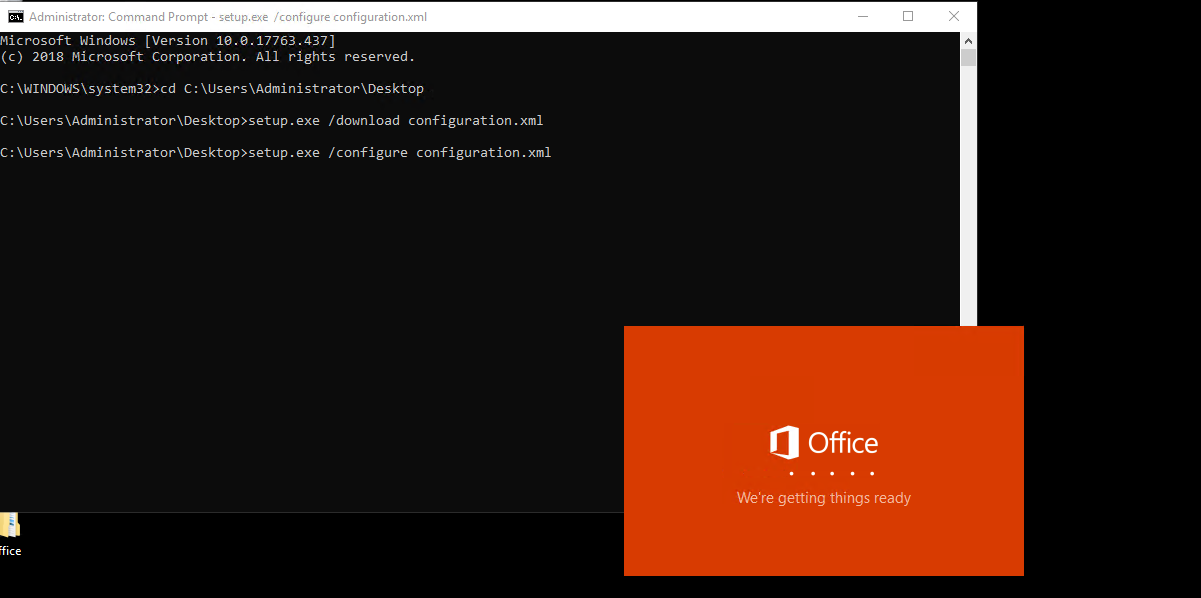Click the "Microsoft Windows [Version 10.0.17763.437]" line
Image resolution: width=1201 pixels, height=598 pixels.
point(168,41)
